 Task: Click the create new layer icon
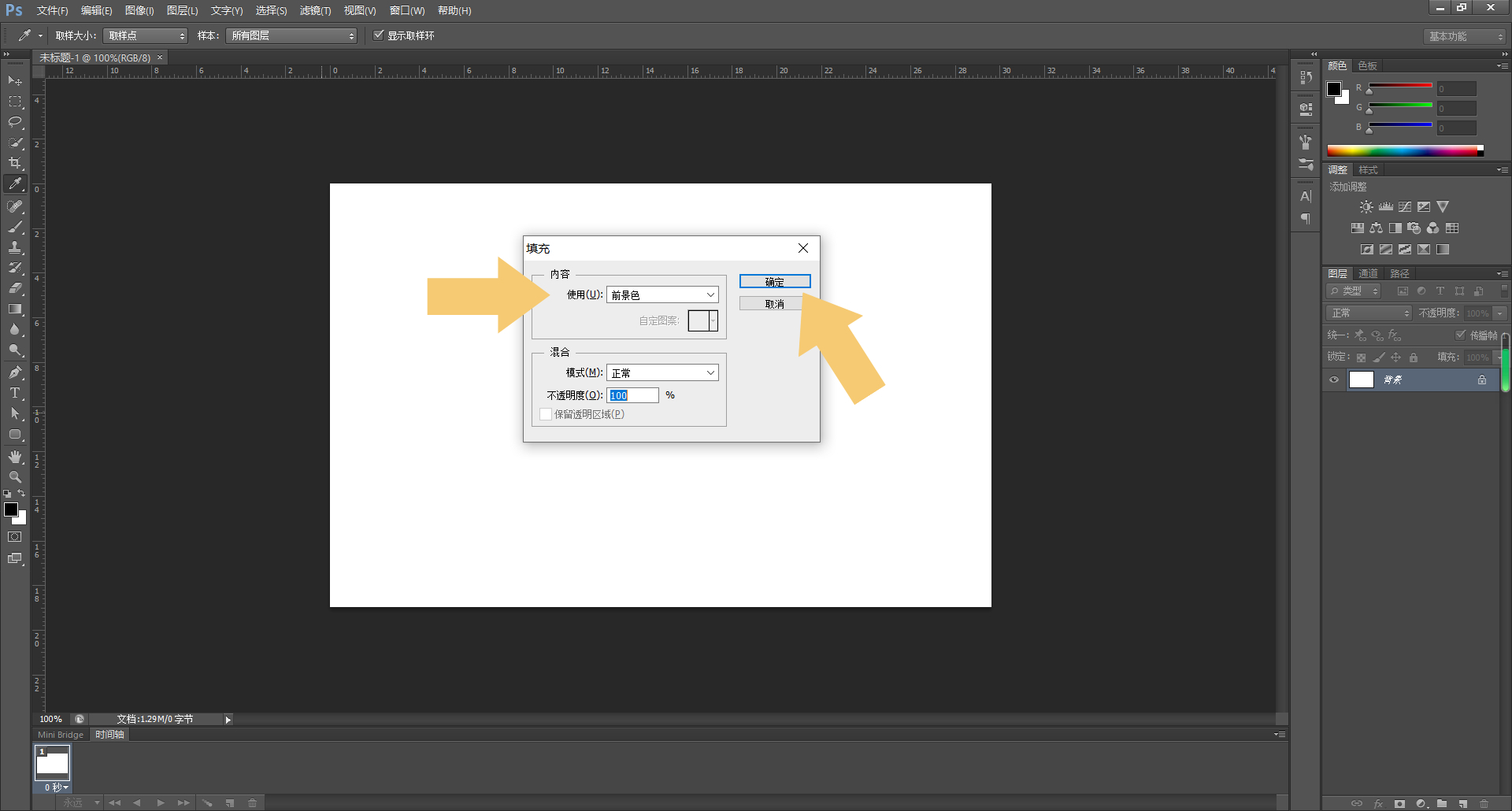coord(1462,804)
